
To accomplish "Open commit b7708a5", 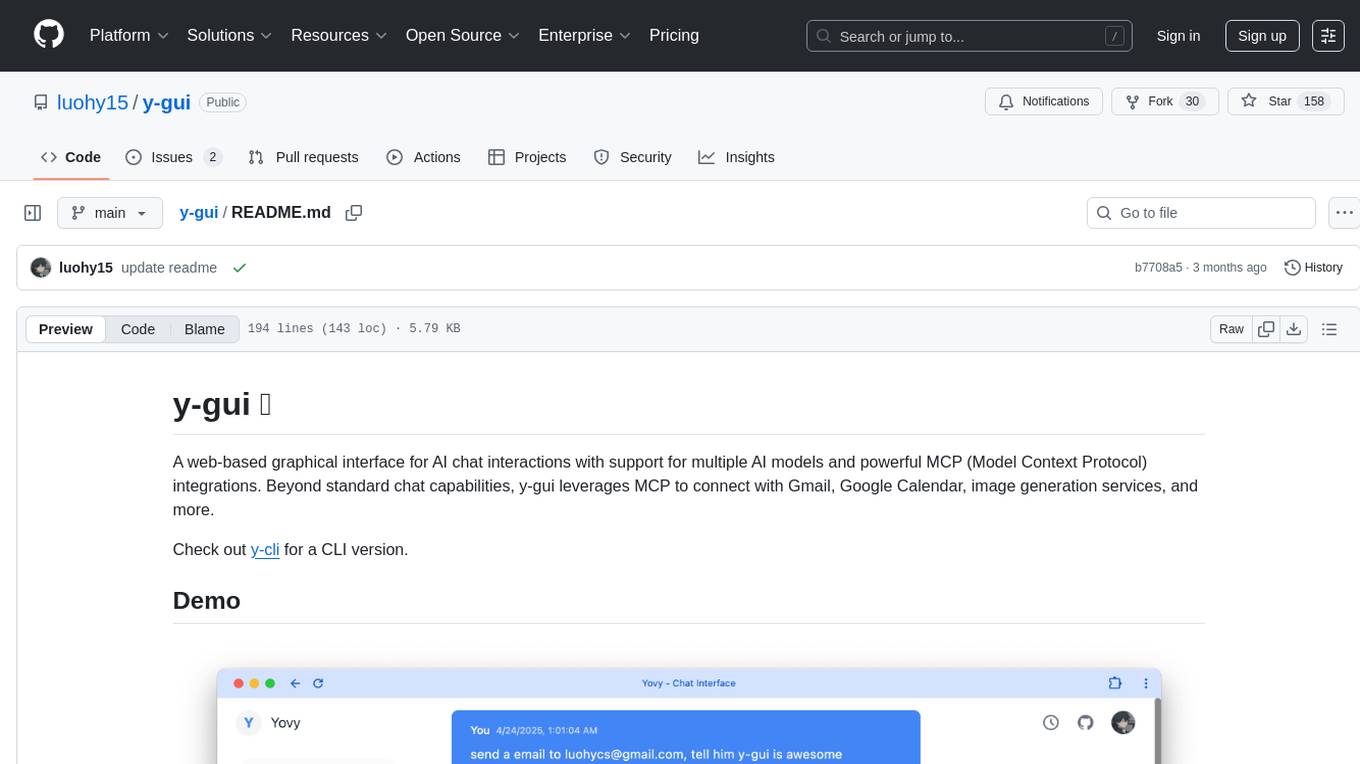I will (1158, 267).
